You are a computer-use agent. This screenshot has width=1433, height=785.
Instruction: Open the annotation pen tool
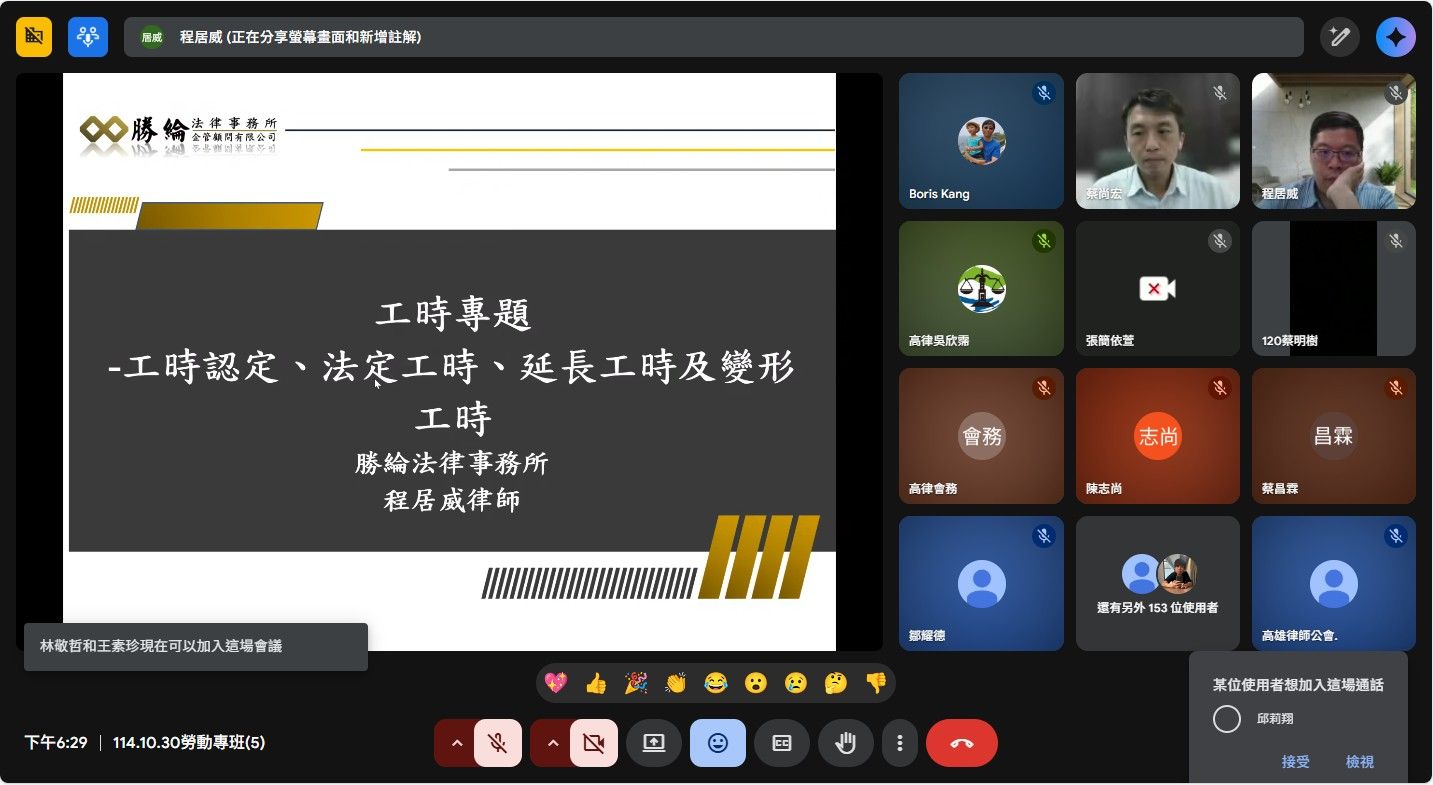pyautogui.click(x=1339, y=37)
